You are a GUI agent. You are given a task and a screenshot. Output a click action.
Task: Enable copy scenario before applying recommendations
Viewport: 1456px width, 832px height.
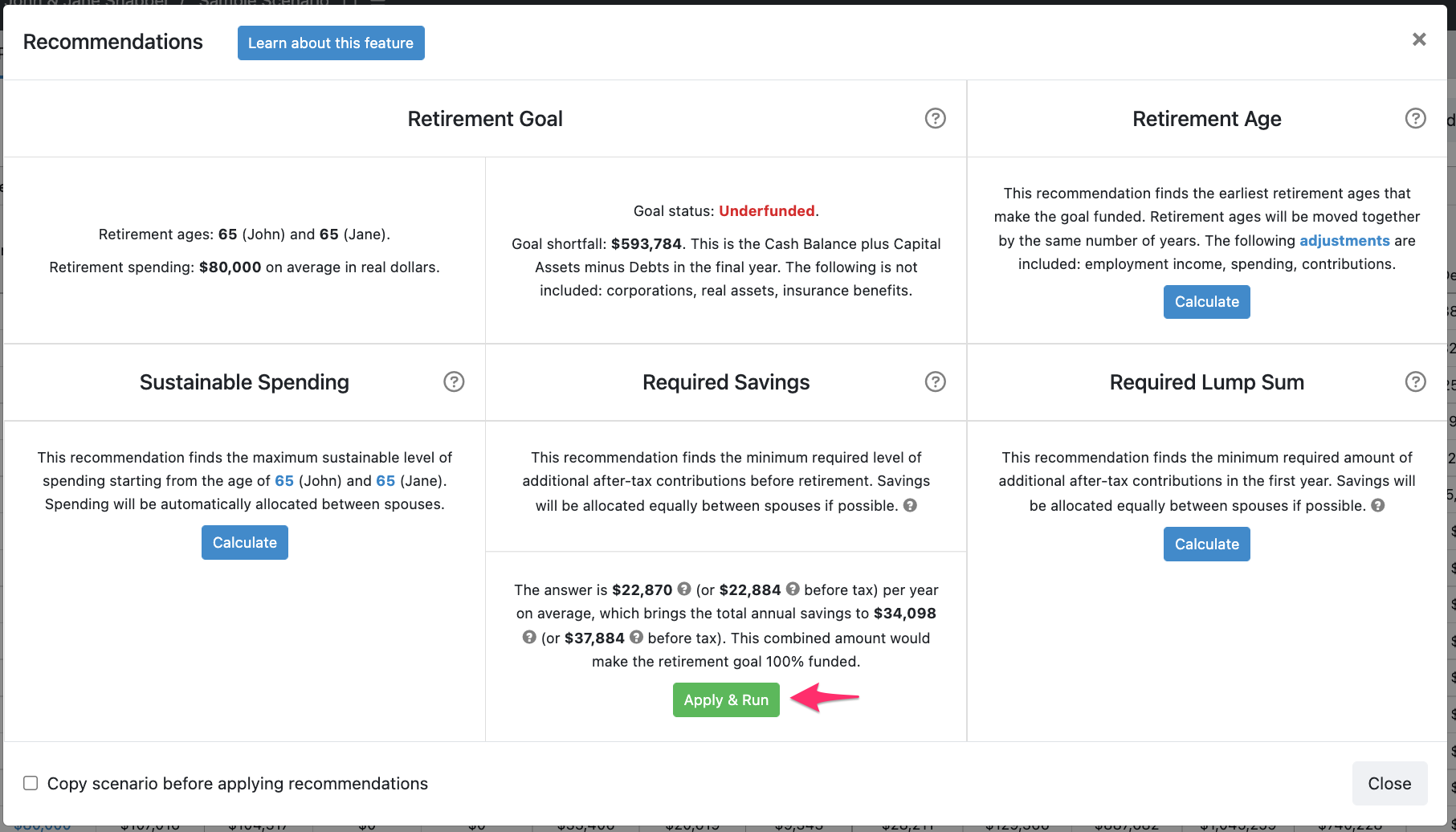coord(30,783)
